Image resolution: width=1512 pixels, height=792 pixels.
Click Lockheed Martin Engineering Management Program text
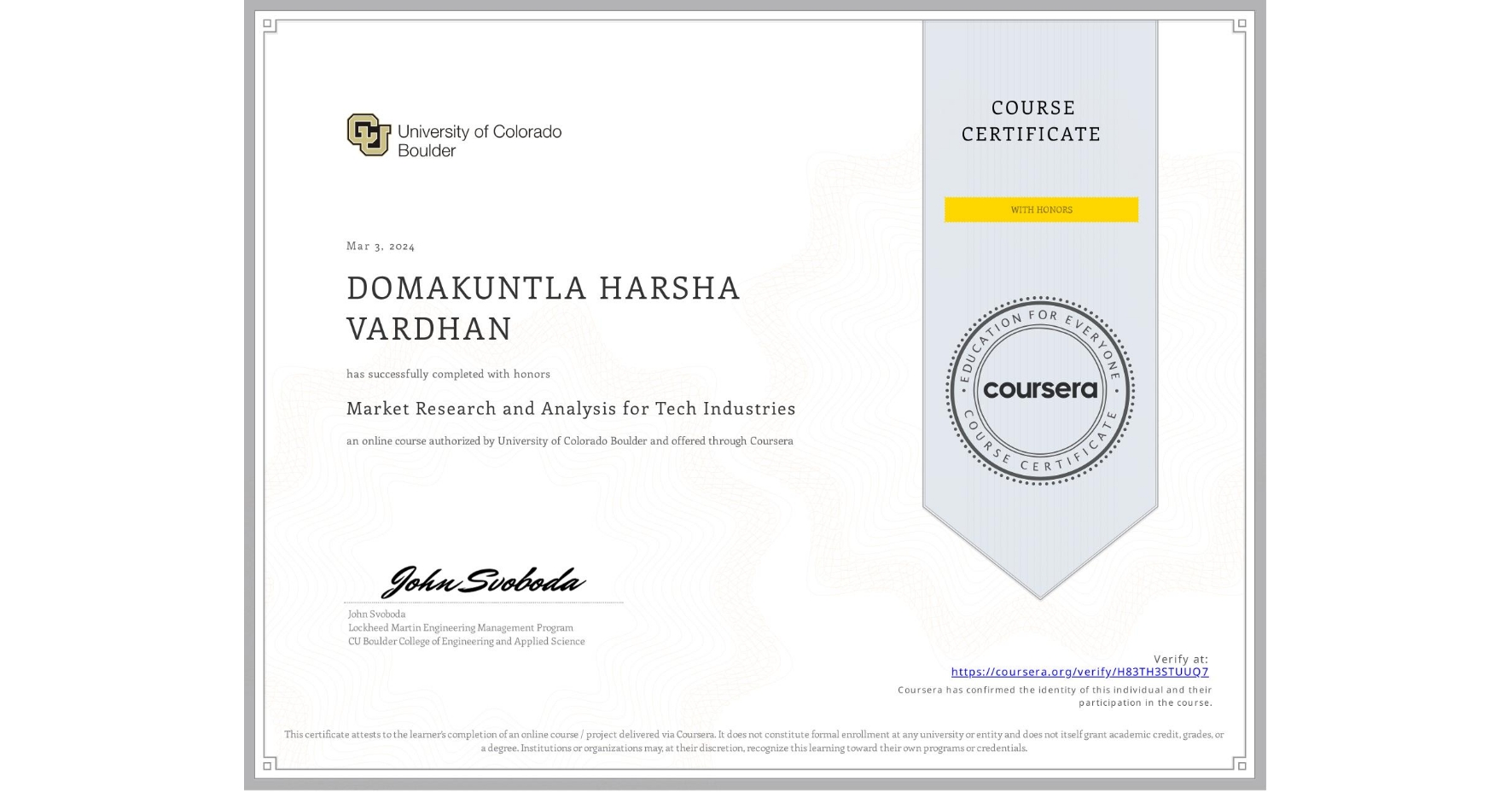click(461, 627)
